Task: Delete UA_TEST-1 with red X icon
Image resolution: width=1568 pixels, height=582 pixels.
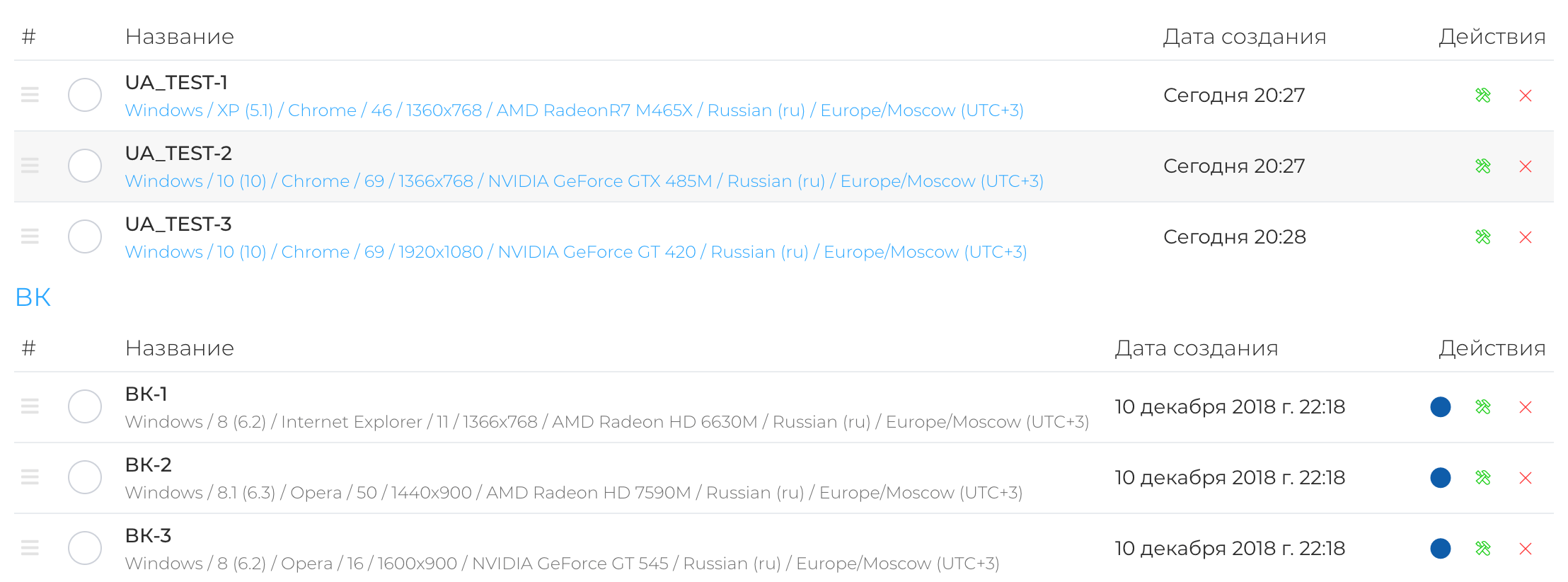Action: pos(1526,96)
